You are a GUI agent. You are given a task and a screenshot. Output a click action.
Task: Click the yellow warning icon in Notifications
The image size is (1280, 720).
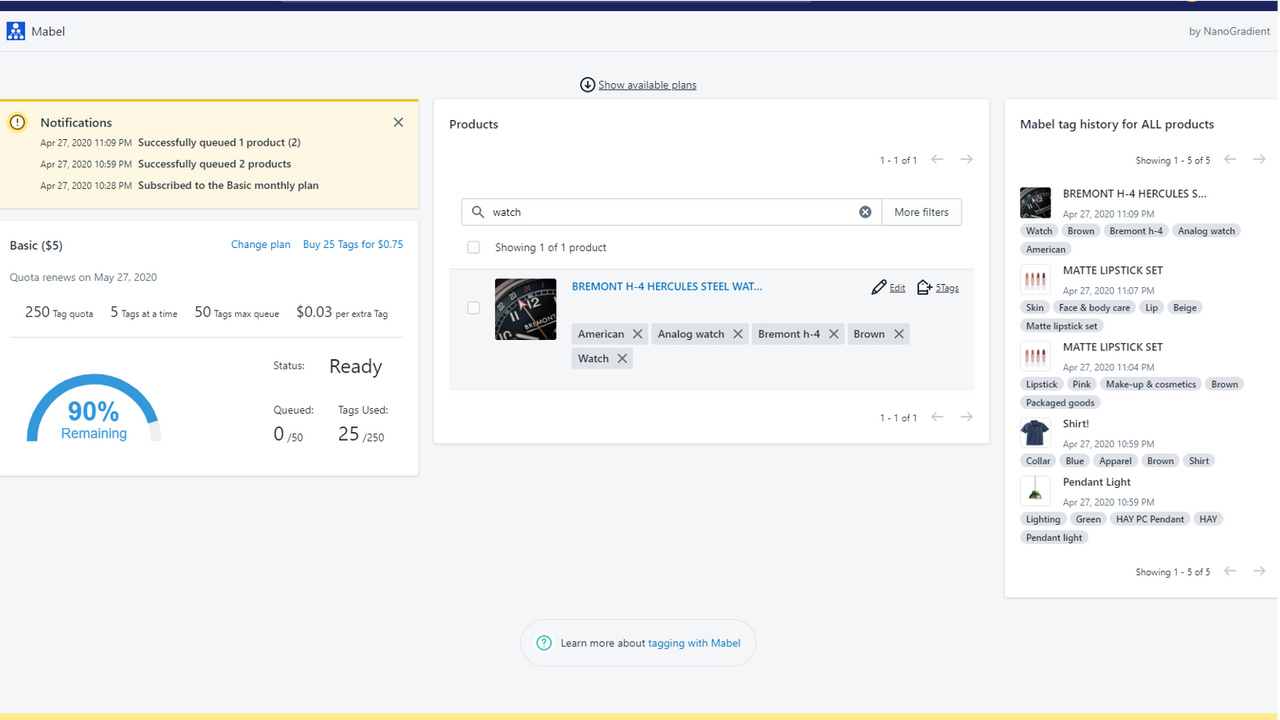pos(17,121)
